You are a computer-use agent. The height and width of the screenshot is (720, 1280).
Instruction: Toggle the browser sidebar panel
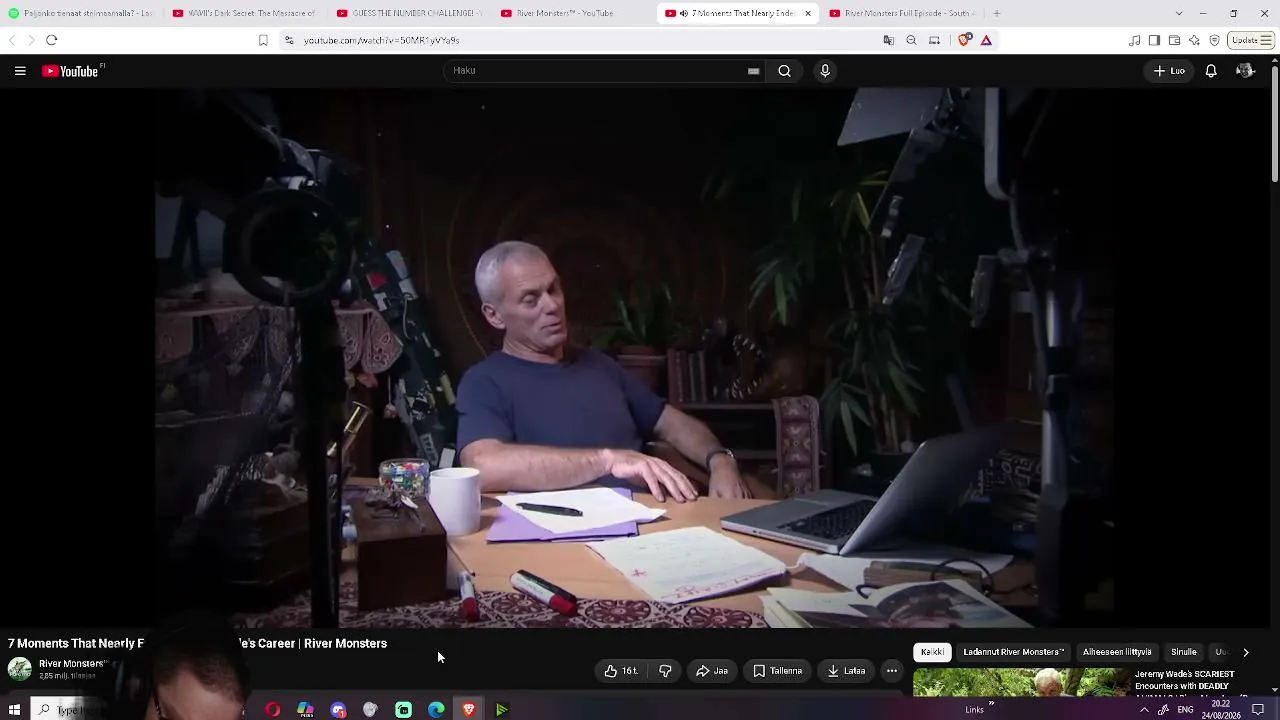(1154, 40)
